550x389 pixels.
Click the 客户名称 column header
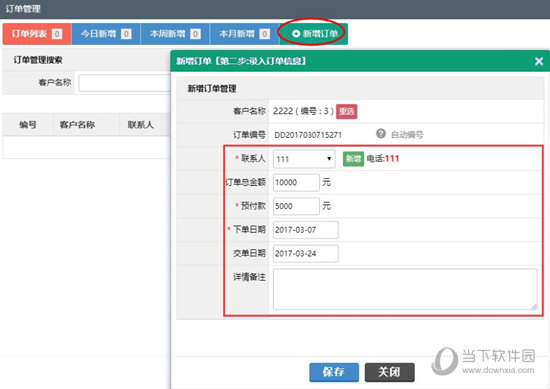[77, 125]
